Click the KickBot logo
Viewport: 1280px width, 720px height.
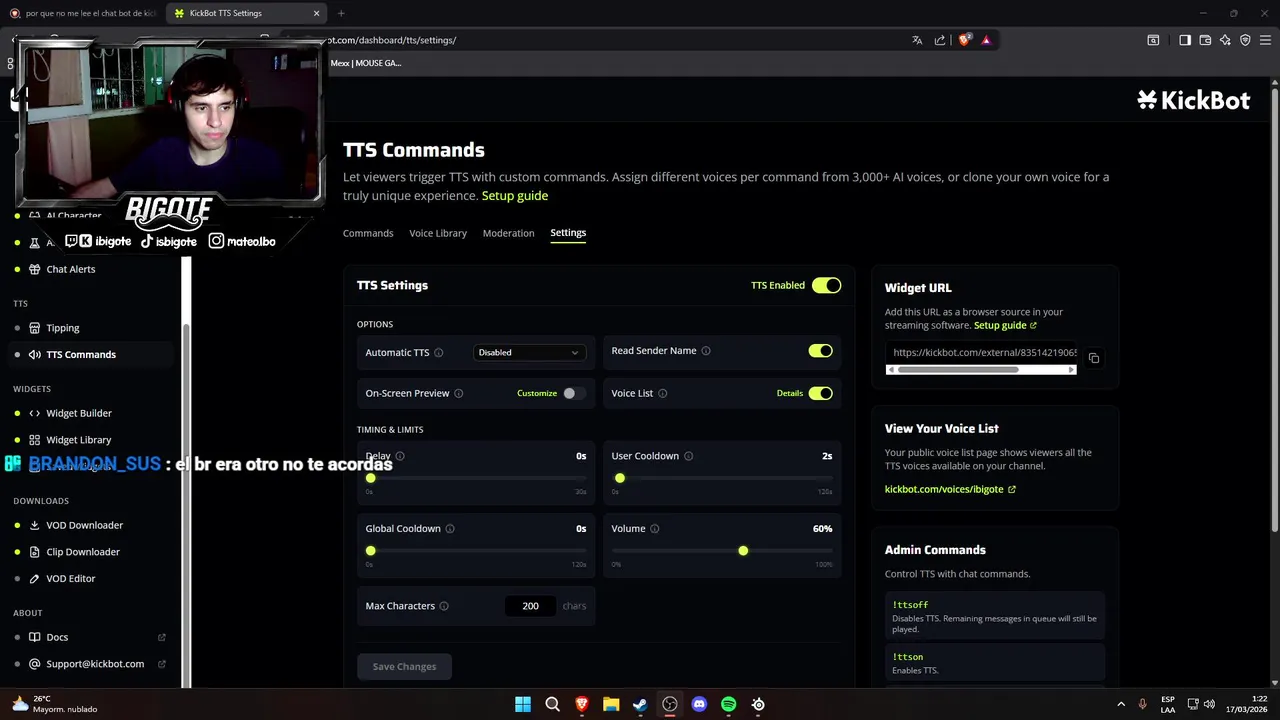pos(1194,100)
